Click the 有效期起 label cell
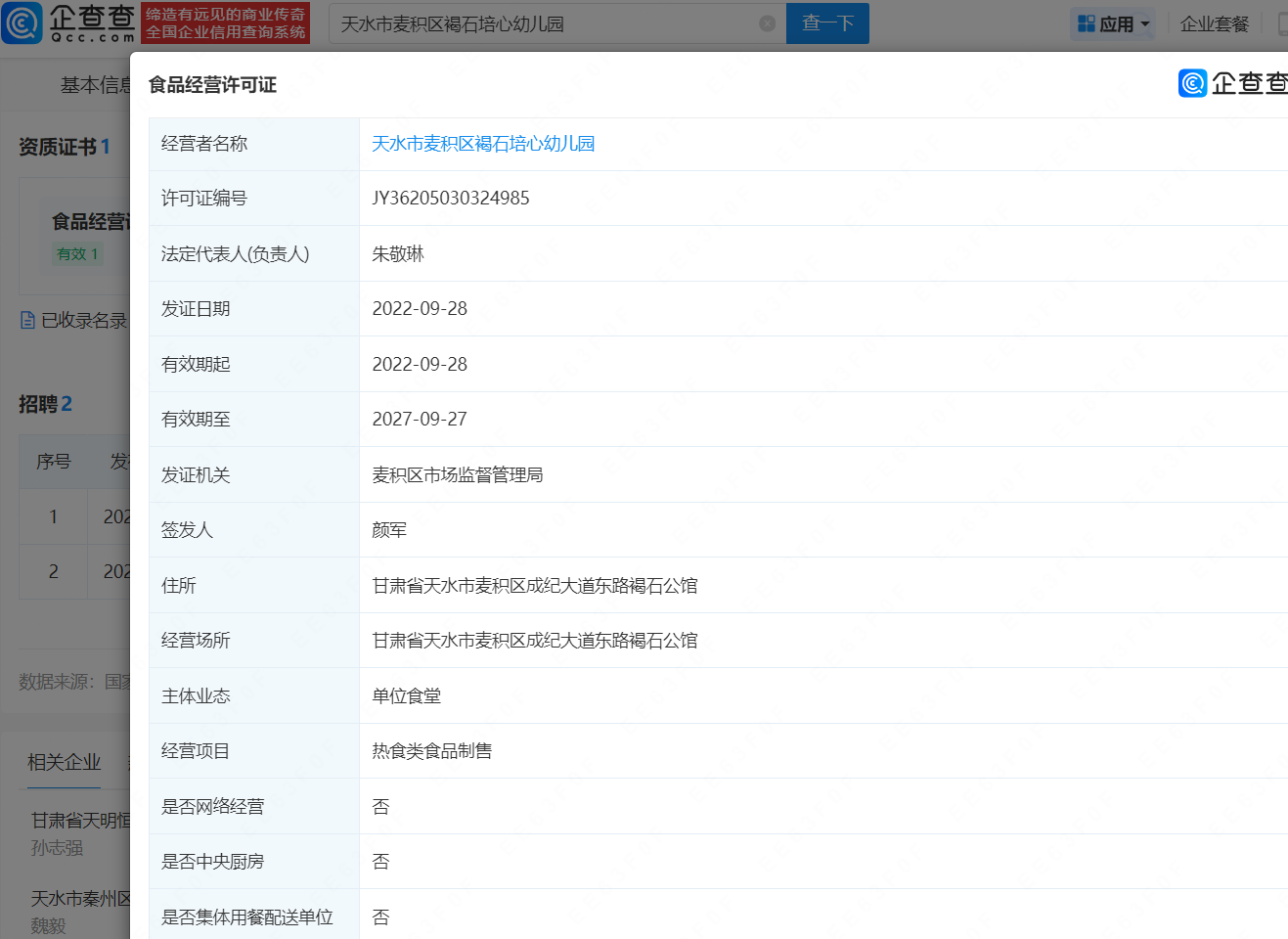1288x939 pixels. click(x=254, y=364)
